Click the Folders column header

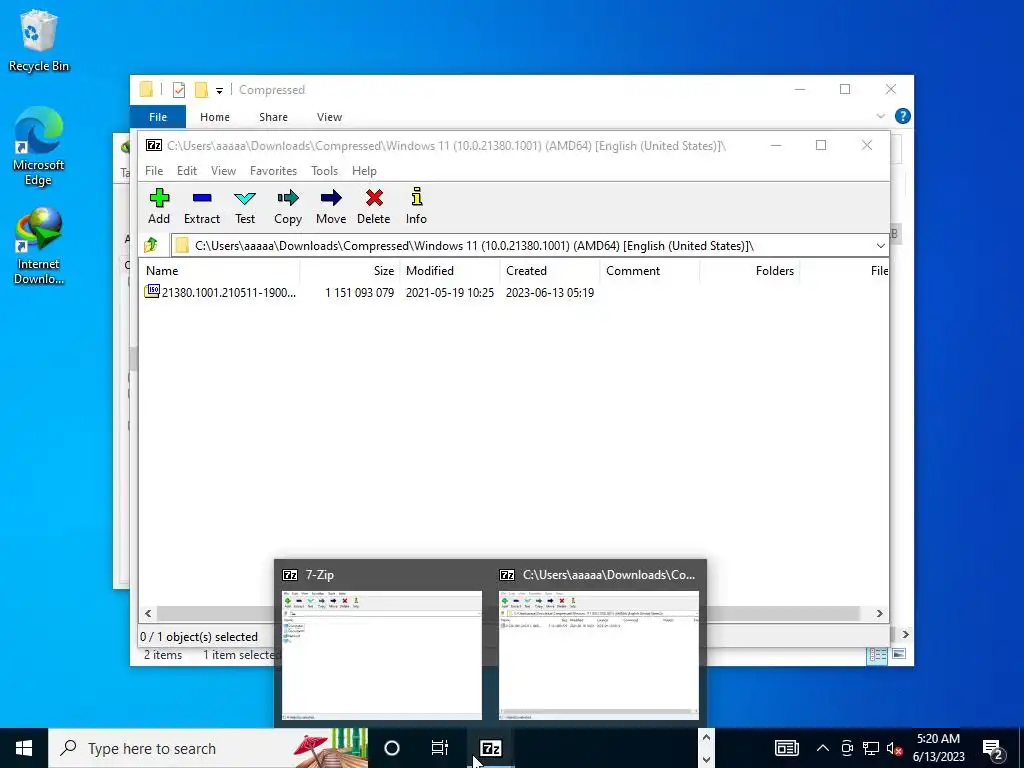(750, 270)
